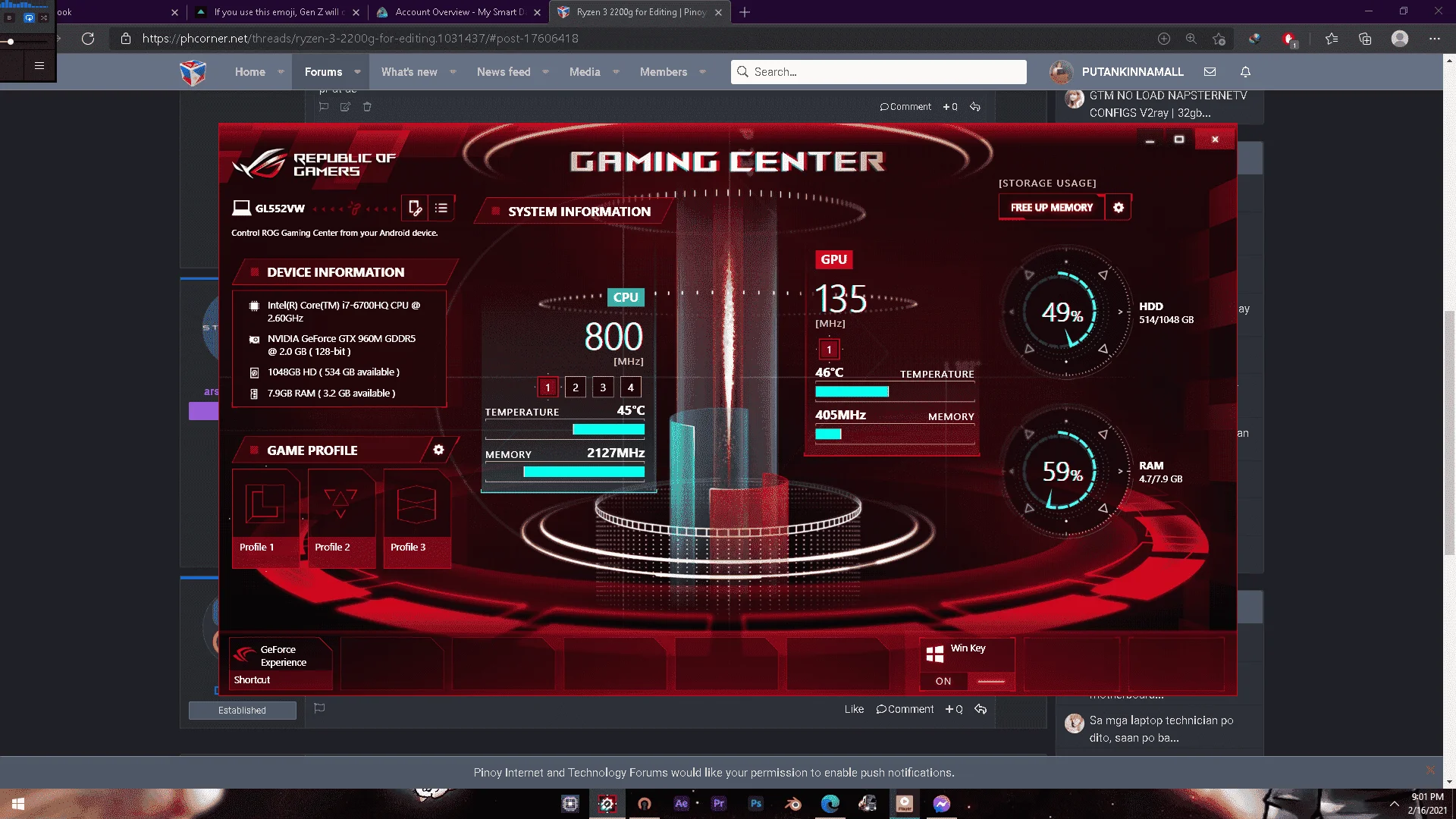Open the Home nav item
The image size is (1456, 819).
(250, 71)
